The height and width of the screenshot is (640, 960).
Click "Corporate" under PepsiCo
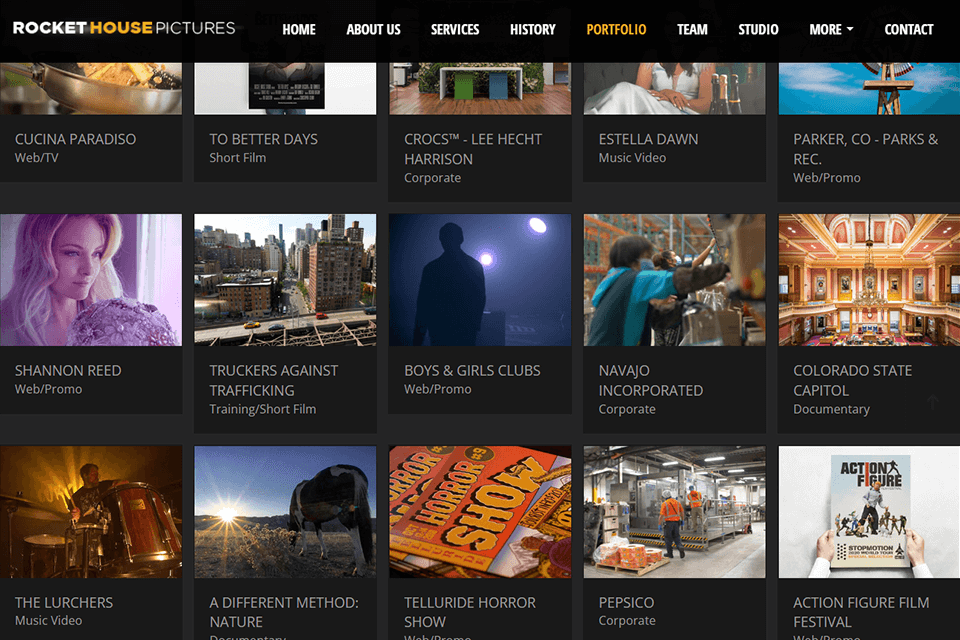(x=627, y=621)
